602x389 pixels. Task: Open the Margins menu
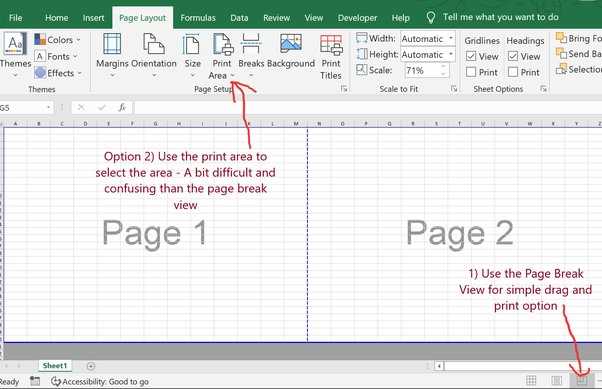coord(112,55)
